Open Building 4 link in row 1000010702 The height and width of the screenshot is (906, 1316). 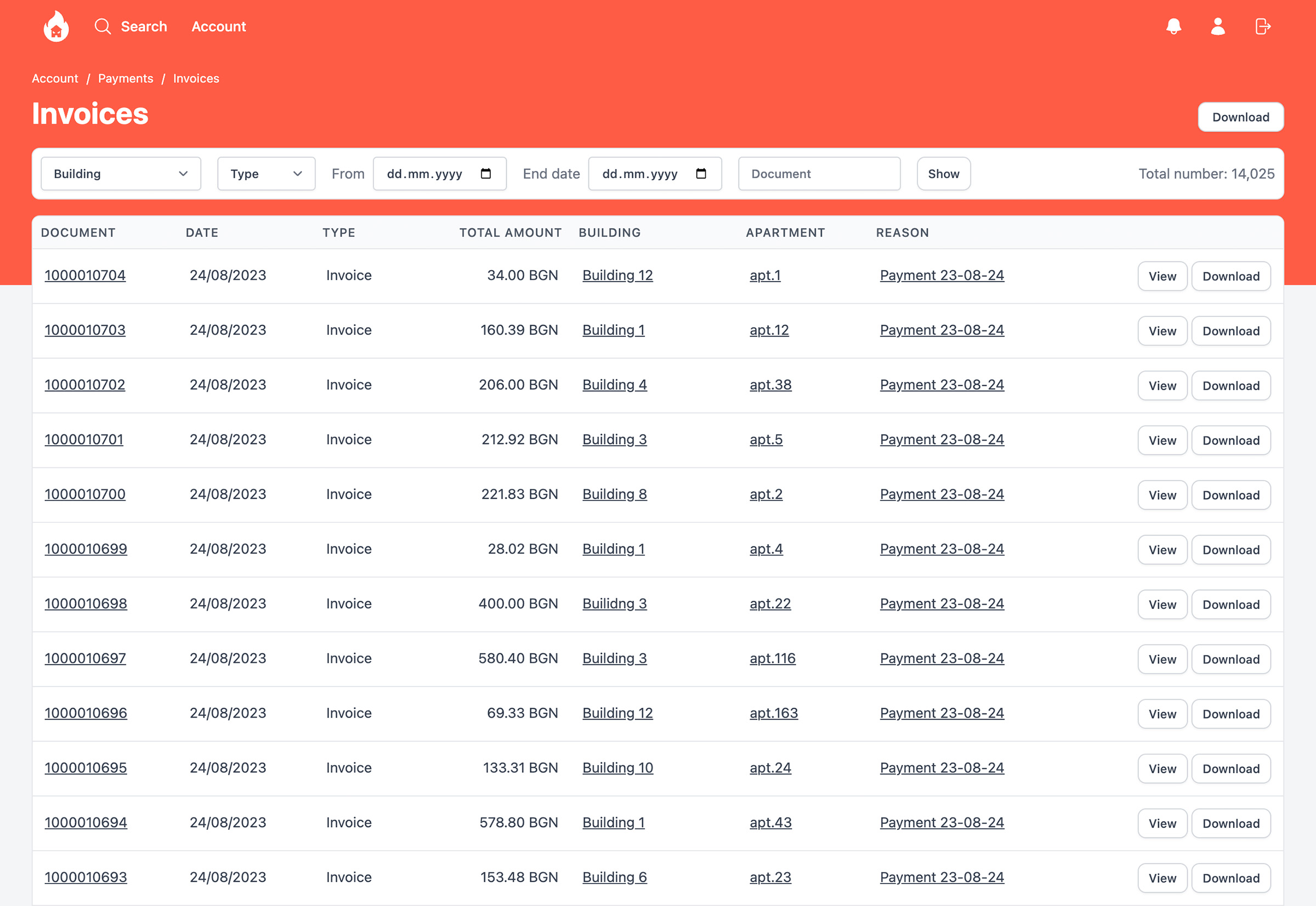coord(615,385)
